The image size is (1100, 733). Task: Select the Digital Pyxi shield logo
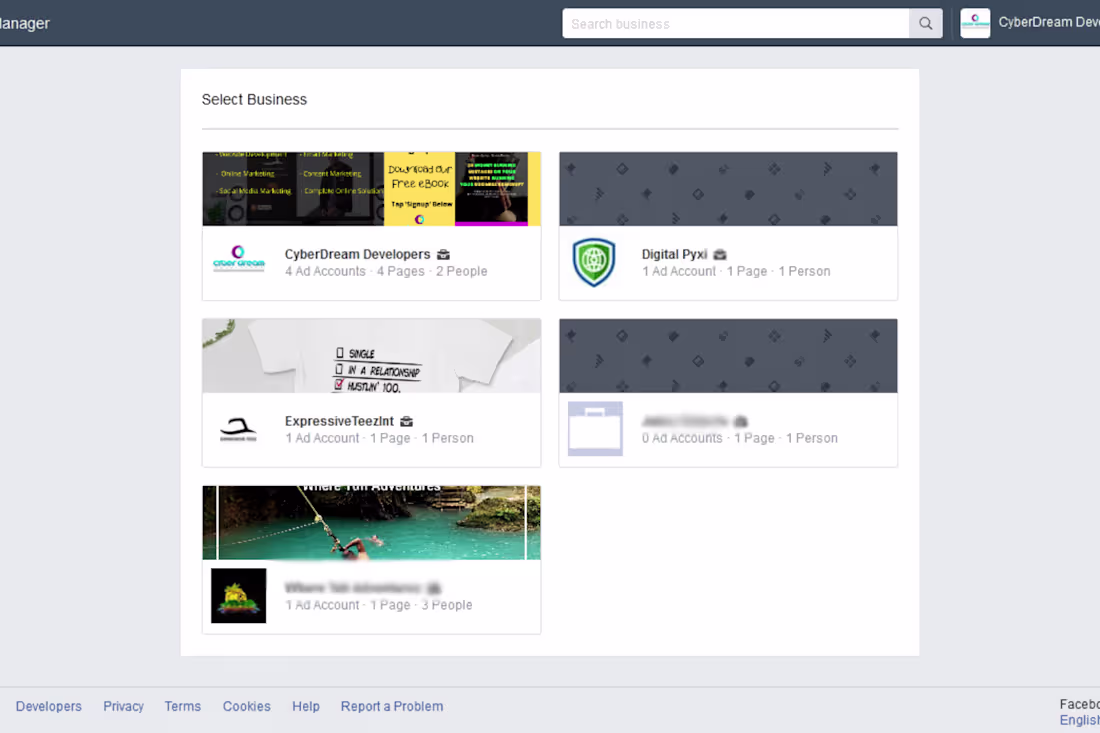[594, 259]
